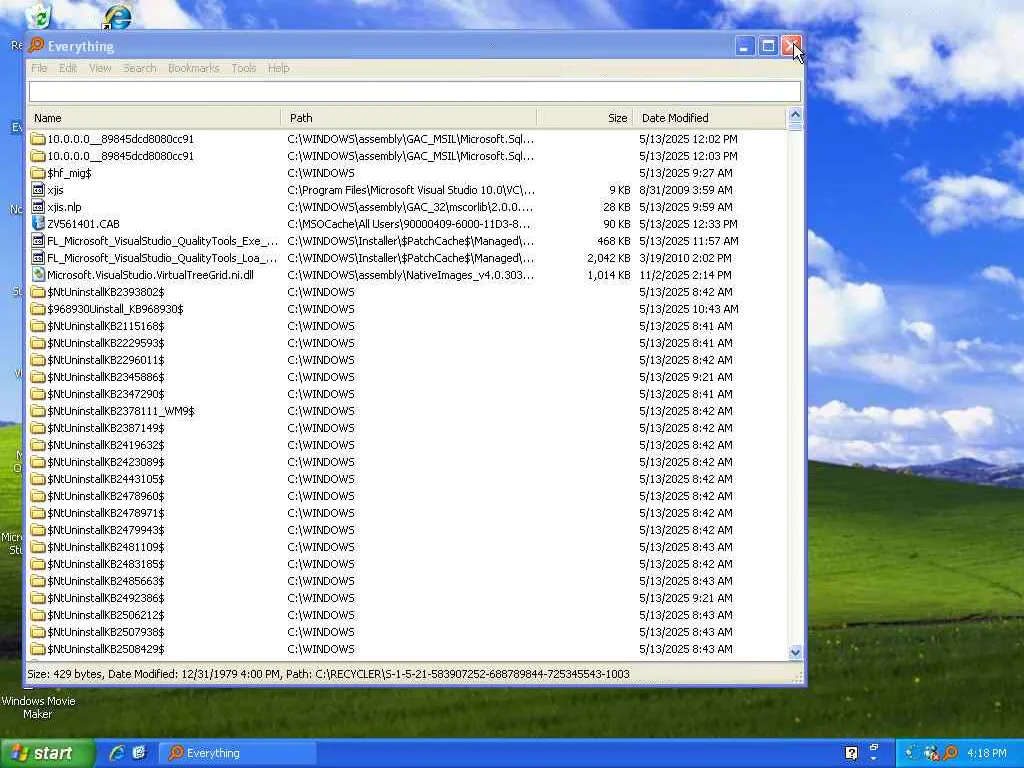Select folder icon of first 10.0.0.0__89845dcd8080cc91 row (12:02 PM)
Image resolution: width=1024 pixels, height=768 pixels.
(x=38, y=139)
